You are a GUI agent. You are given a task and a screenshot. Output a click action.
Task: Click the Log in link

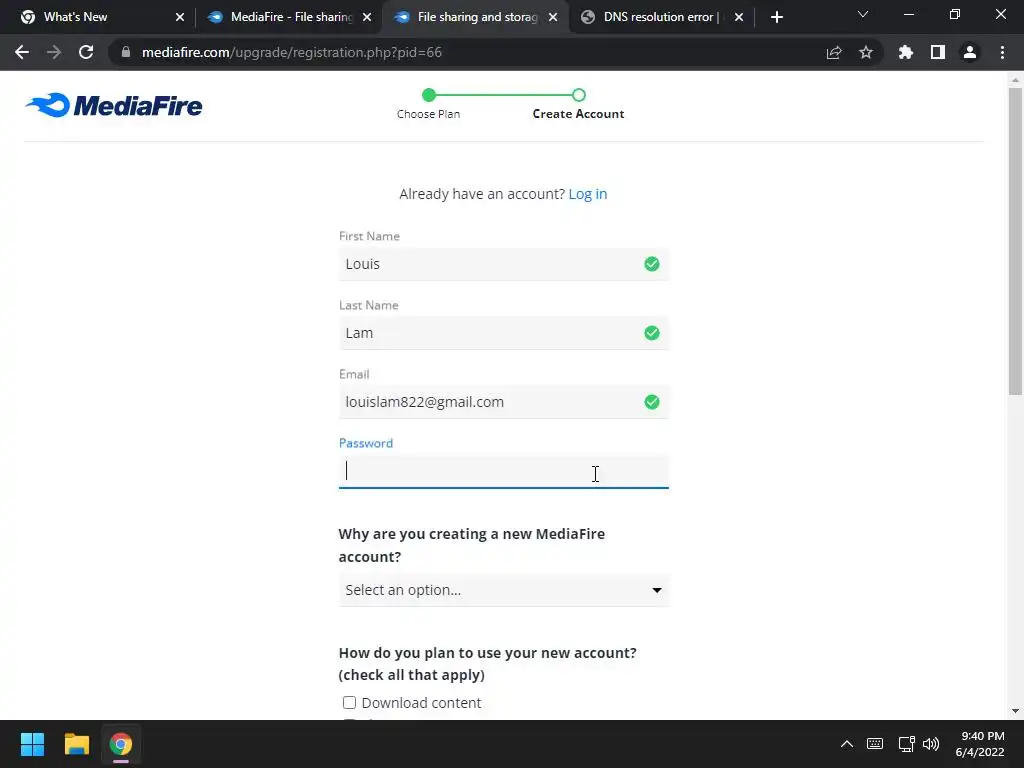588,194
